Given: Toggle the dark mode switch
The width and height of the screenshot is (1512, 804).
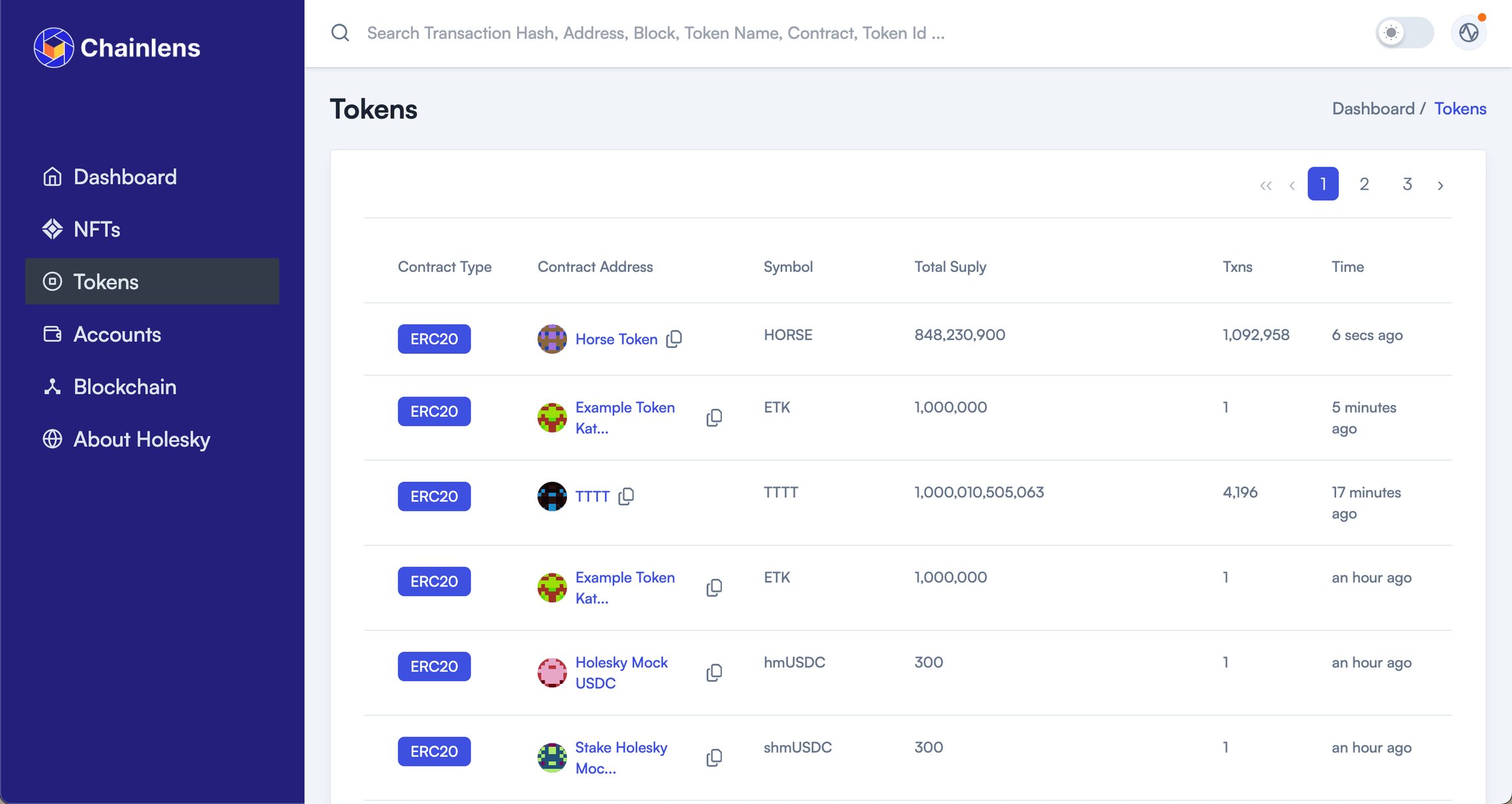Looking at the screenshot, I should tap(1404, 32).
